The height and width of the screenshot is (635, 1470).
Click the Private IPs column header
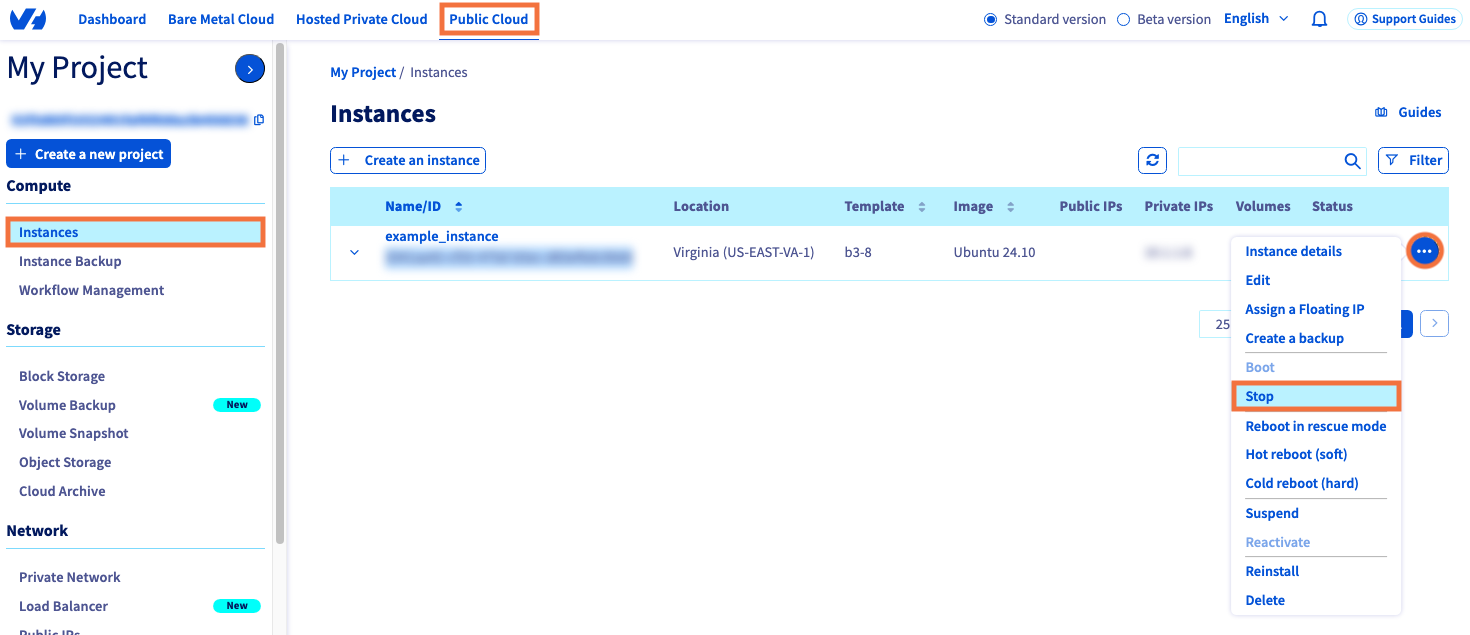(1179, 207)
